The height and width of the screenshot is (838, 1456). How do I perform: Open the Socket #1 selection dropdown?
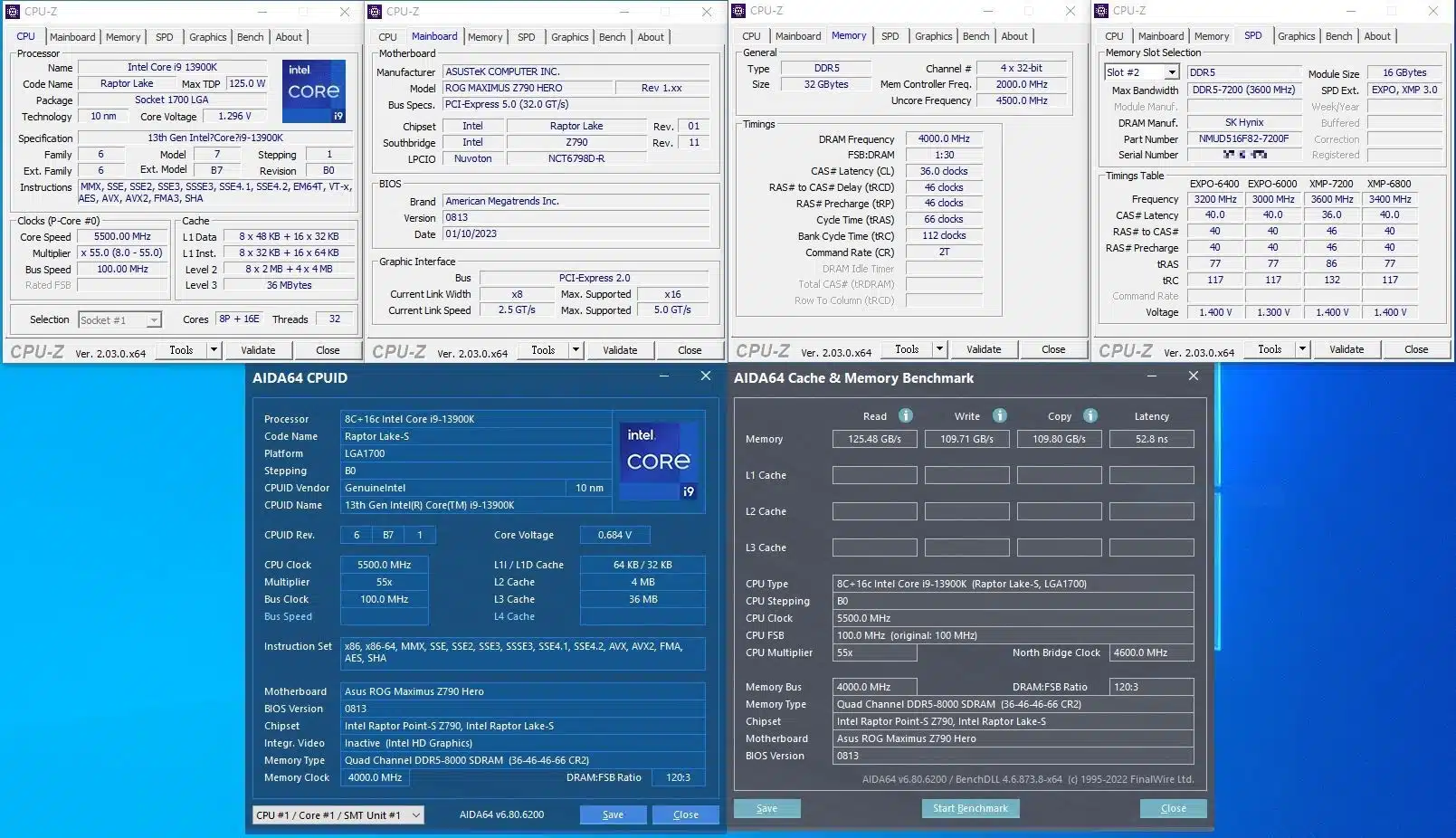(154, 320)
